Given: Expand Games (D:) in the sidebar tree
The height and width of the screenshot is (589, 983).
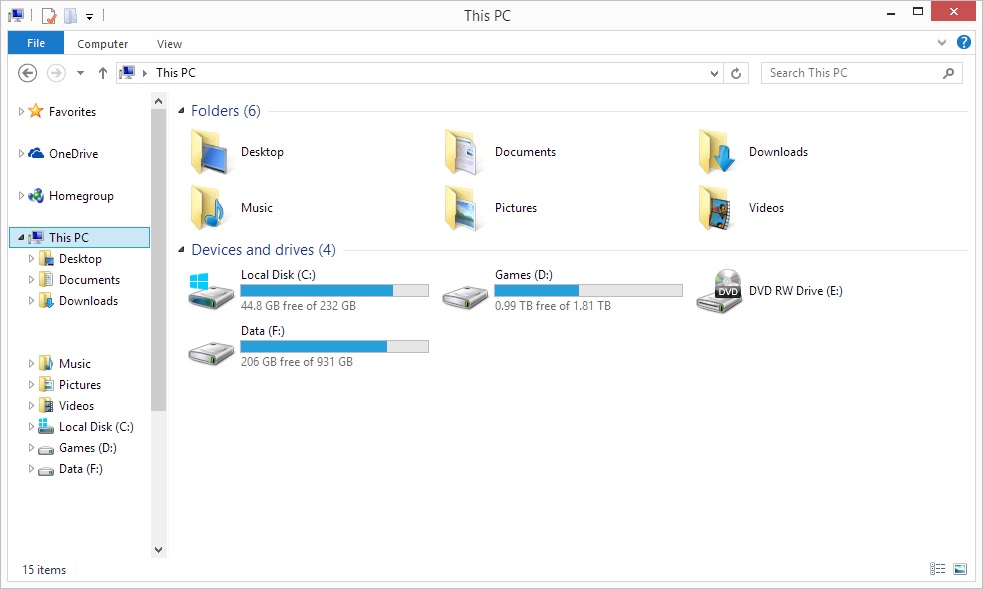Looking at the screenshot, I should click(31, 448).
